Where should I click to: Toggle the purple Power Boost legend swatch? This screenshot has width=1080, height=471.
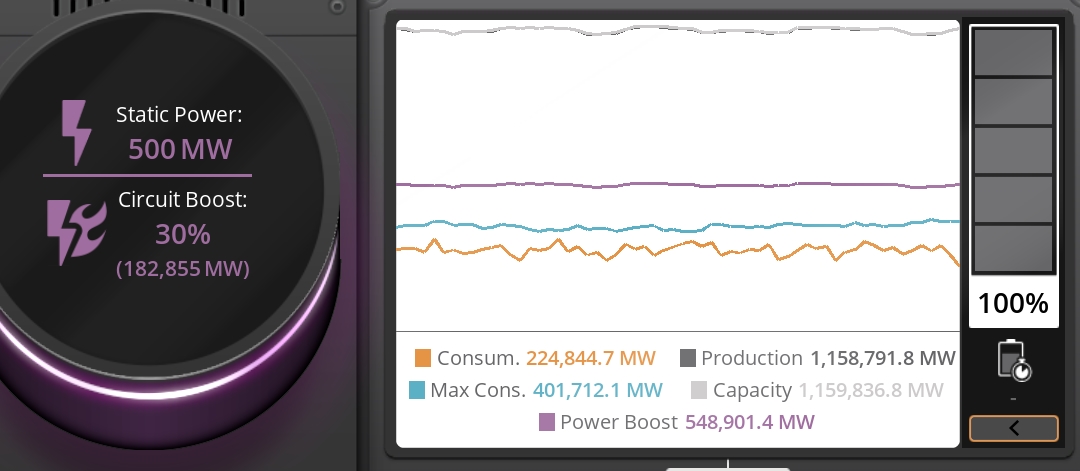(x=546, y=422)
